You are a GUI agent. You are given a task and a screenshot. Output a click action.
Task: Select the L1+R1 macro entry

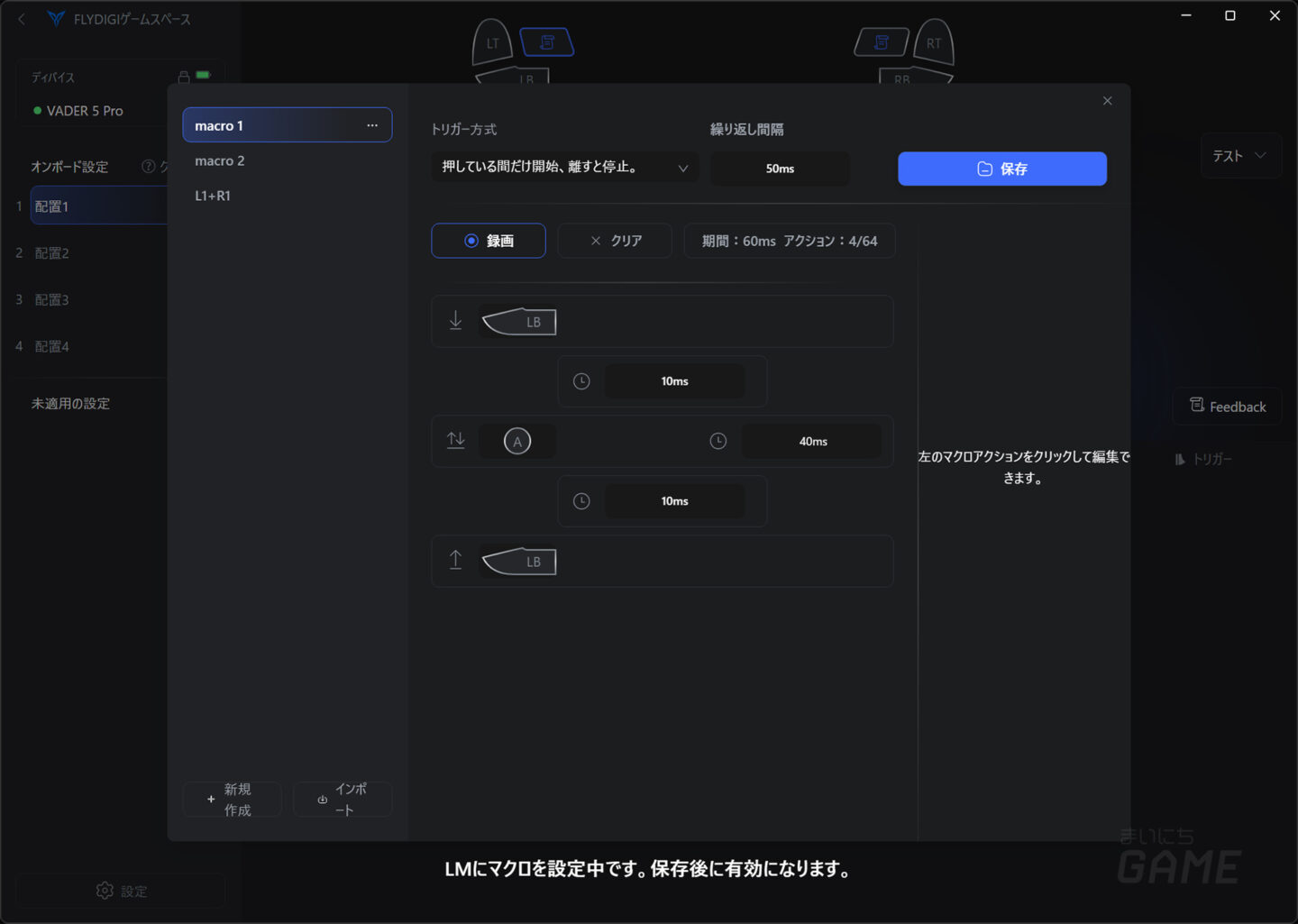pos(213,196)
